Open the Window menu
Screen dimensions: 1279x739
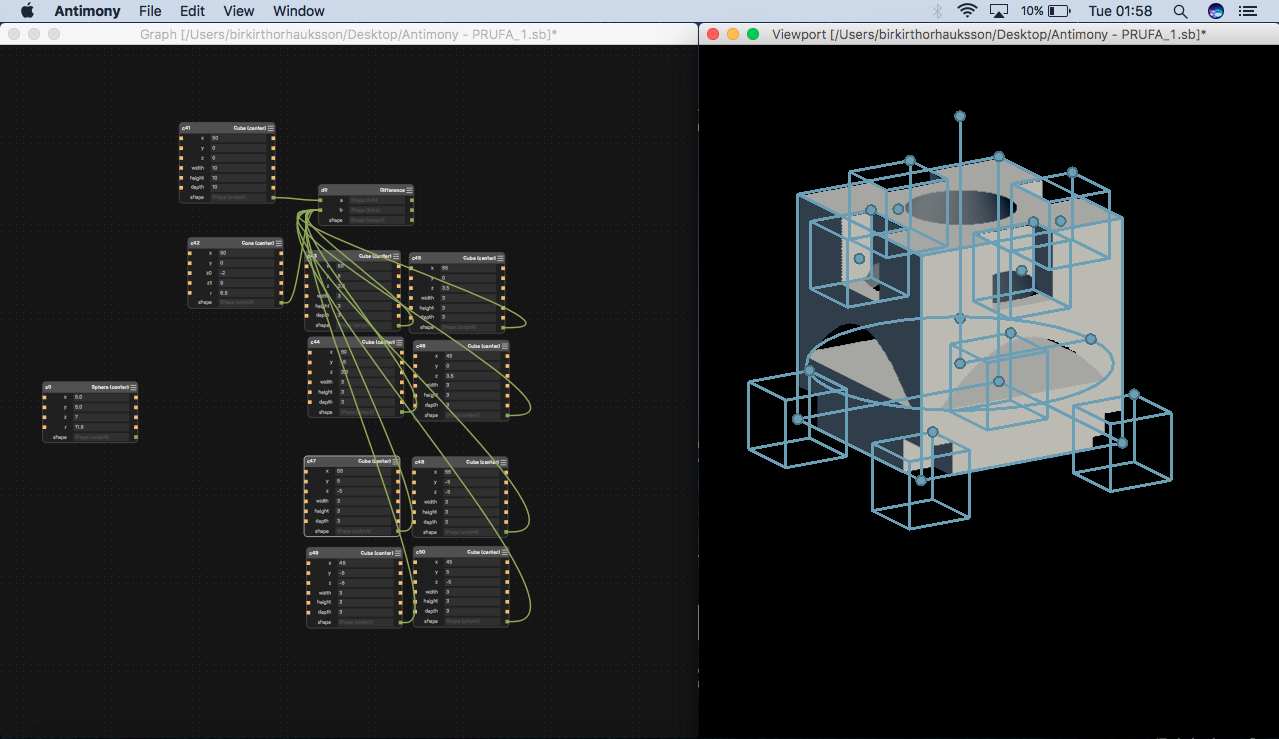point(299,11)
